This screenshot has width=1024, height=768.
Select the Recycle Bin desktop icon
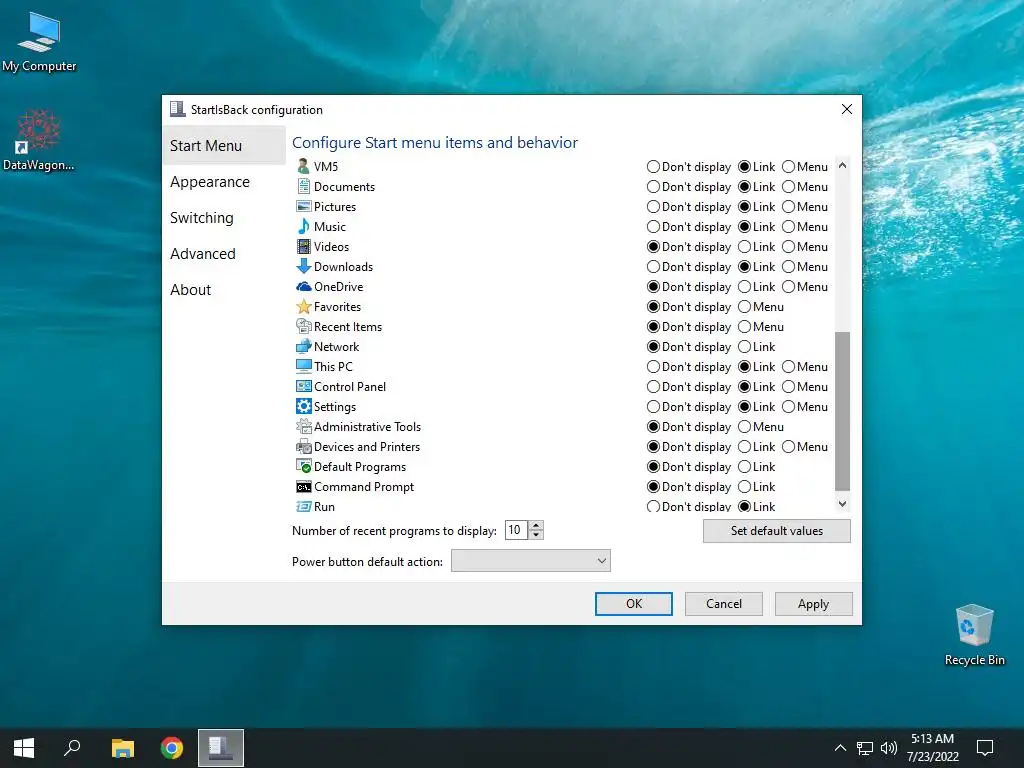[x=974, y=635]
